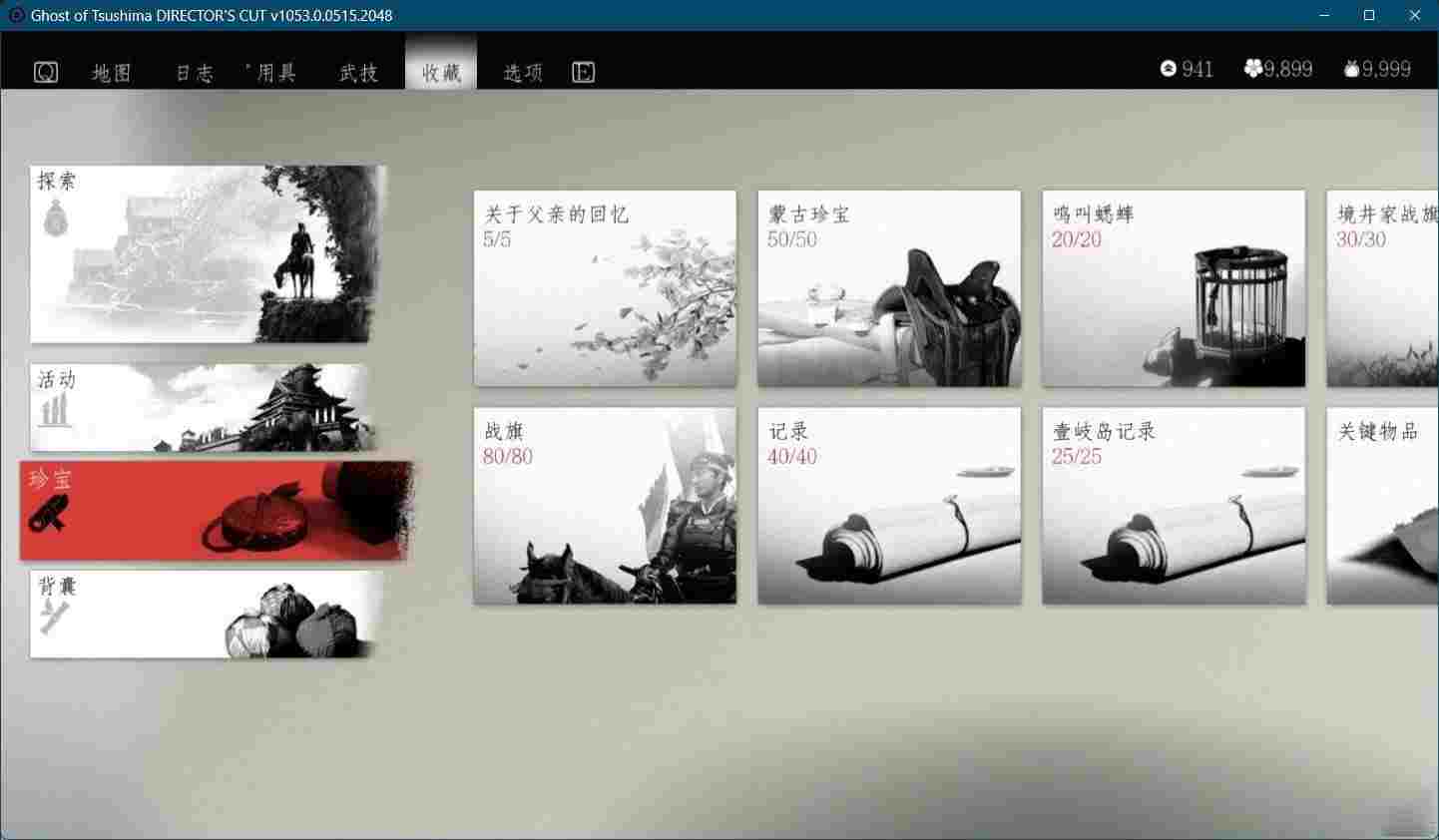Click the pouch icon under 探索
Image resolution: width=1439 pixels, height=840 pixels.
(x=56, y=217)
